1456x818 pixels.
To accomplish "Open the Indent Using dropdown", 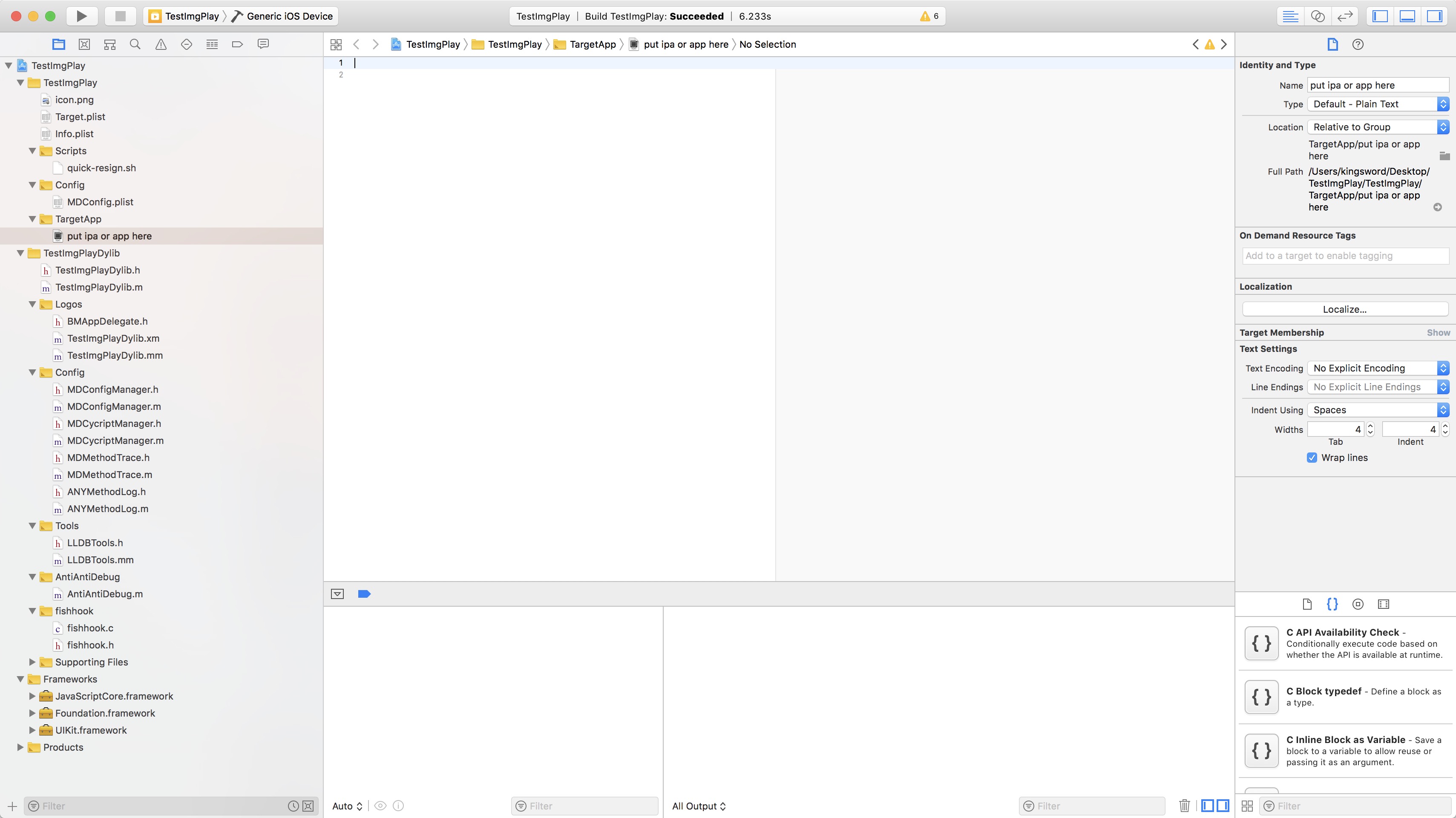I will 1378,410.
